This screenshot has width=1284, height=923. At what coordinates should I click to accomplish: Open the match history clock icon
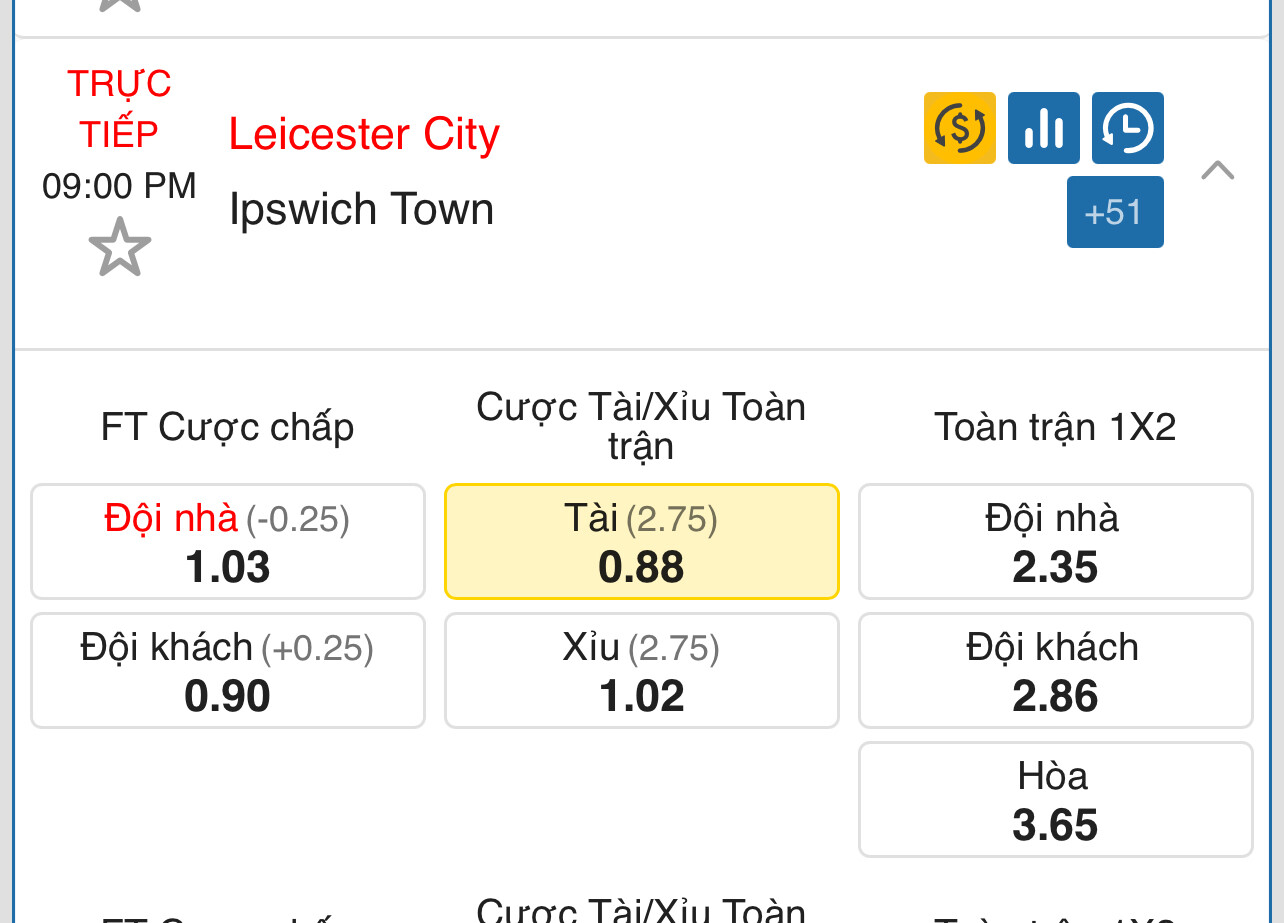point(1128,128)
